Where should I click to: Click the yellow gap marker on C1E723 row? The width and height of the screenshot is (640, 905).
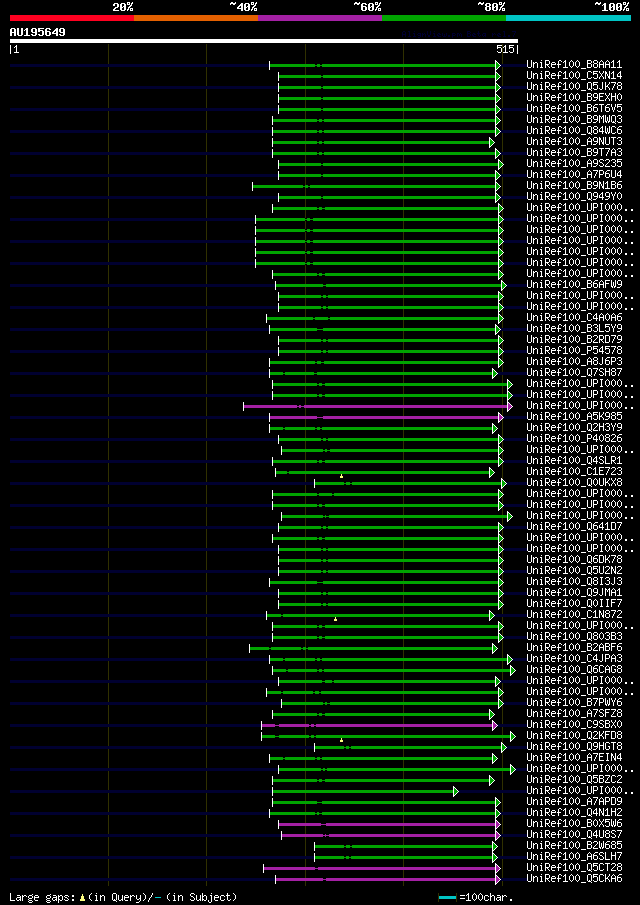(x=342, y=476)
